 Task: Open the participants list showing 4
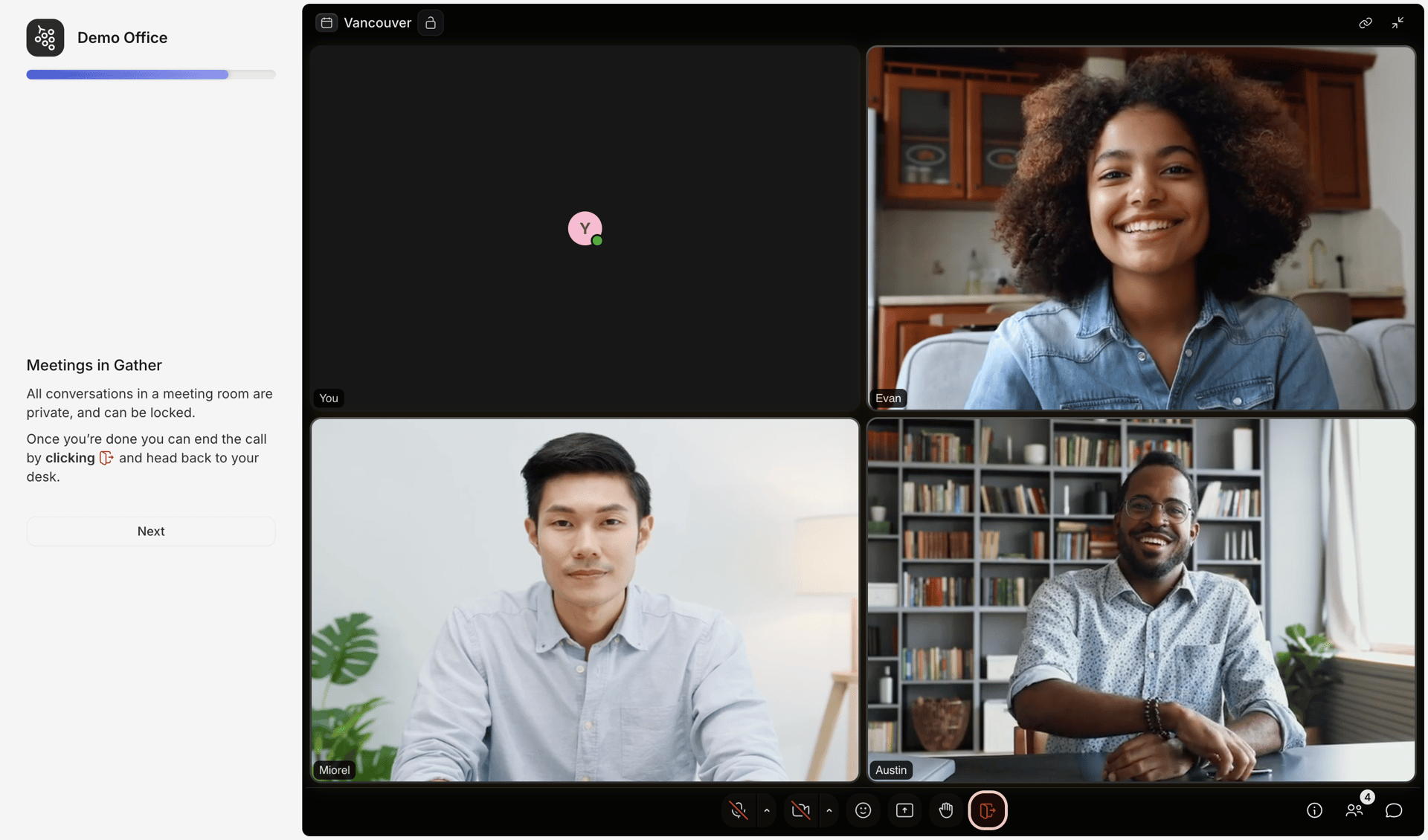pyautogui.click(x=1355, y=810)
